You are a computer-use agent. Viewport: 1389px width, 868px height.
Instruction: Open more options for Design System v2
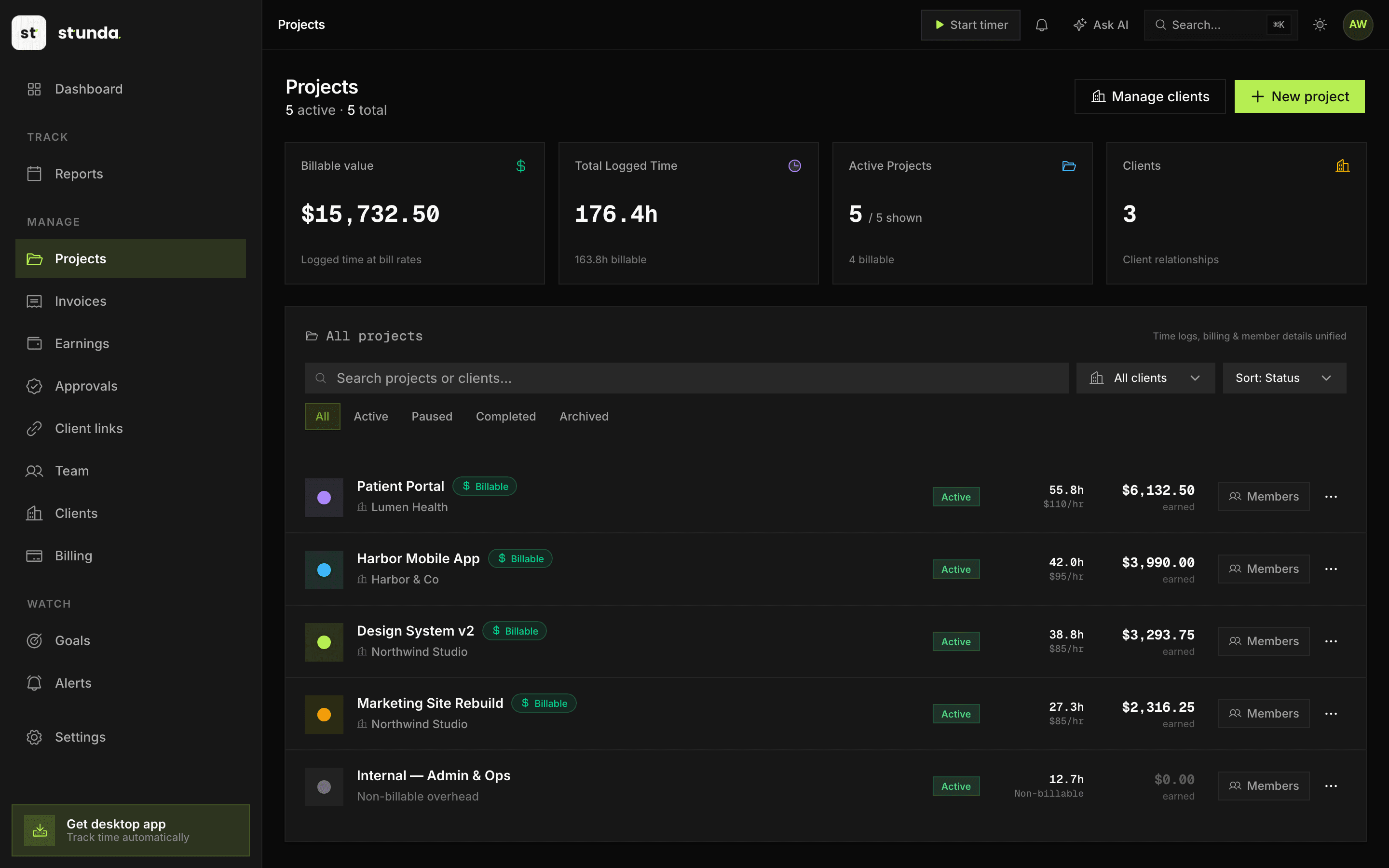(x=1331, y=641)
